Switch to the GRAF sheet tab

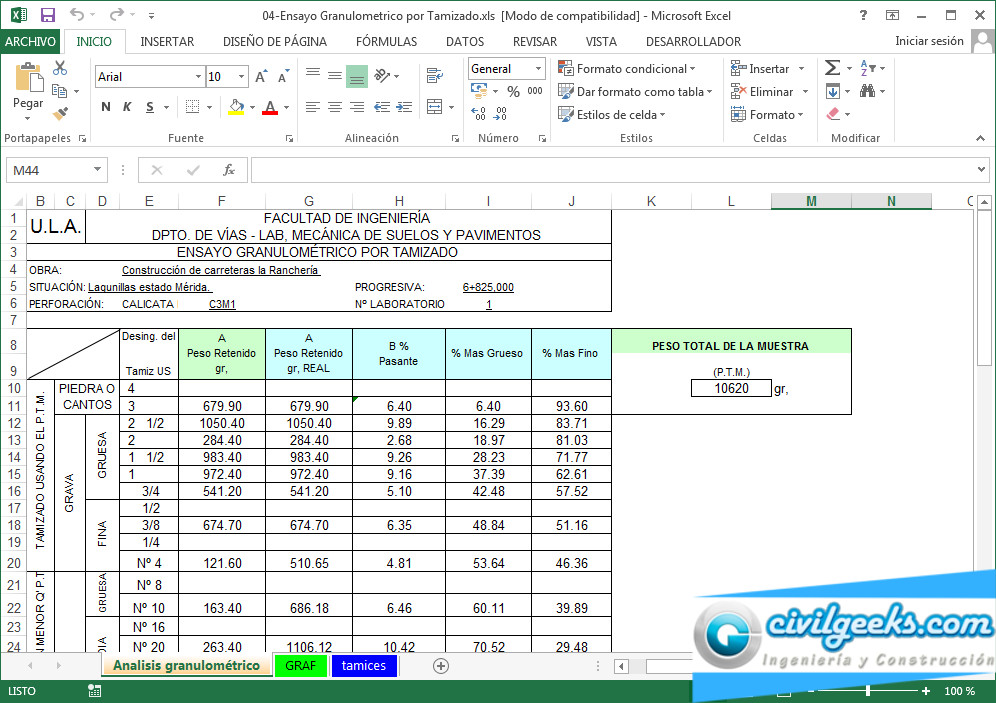click(x=300, y=666)
